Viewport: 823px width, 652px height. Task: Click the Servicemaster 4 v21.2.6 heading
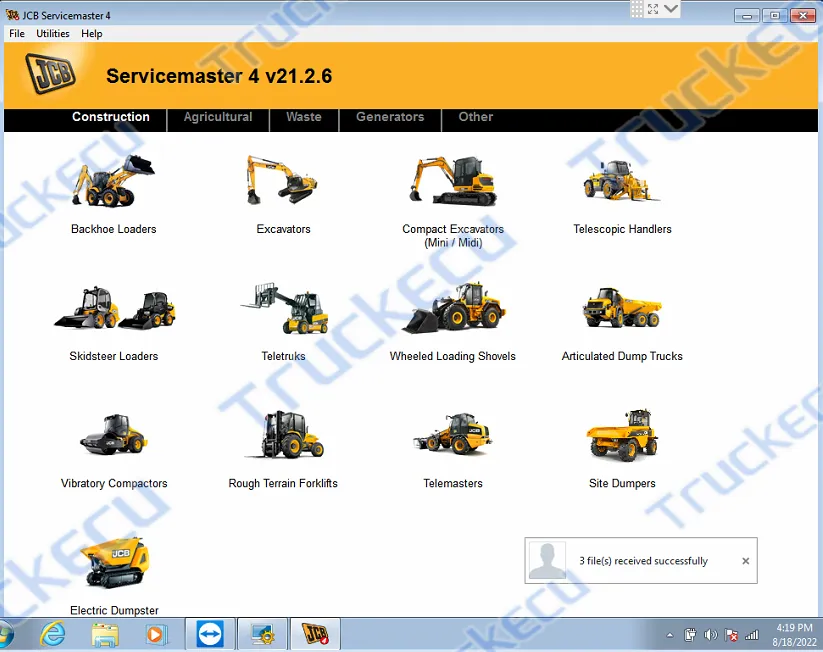[219, 76]
